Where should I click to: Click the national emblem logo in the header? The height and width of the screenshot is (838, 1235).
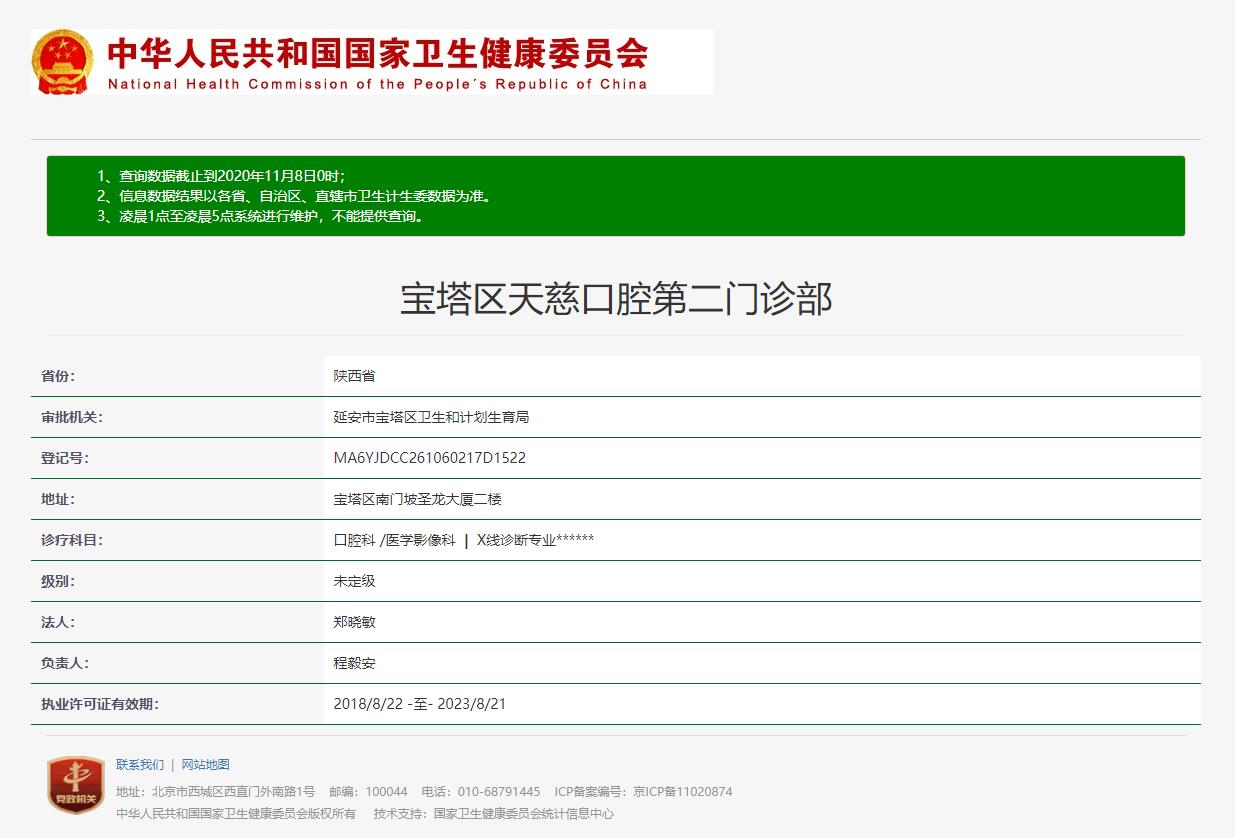click(x=62, y=60)
